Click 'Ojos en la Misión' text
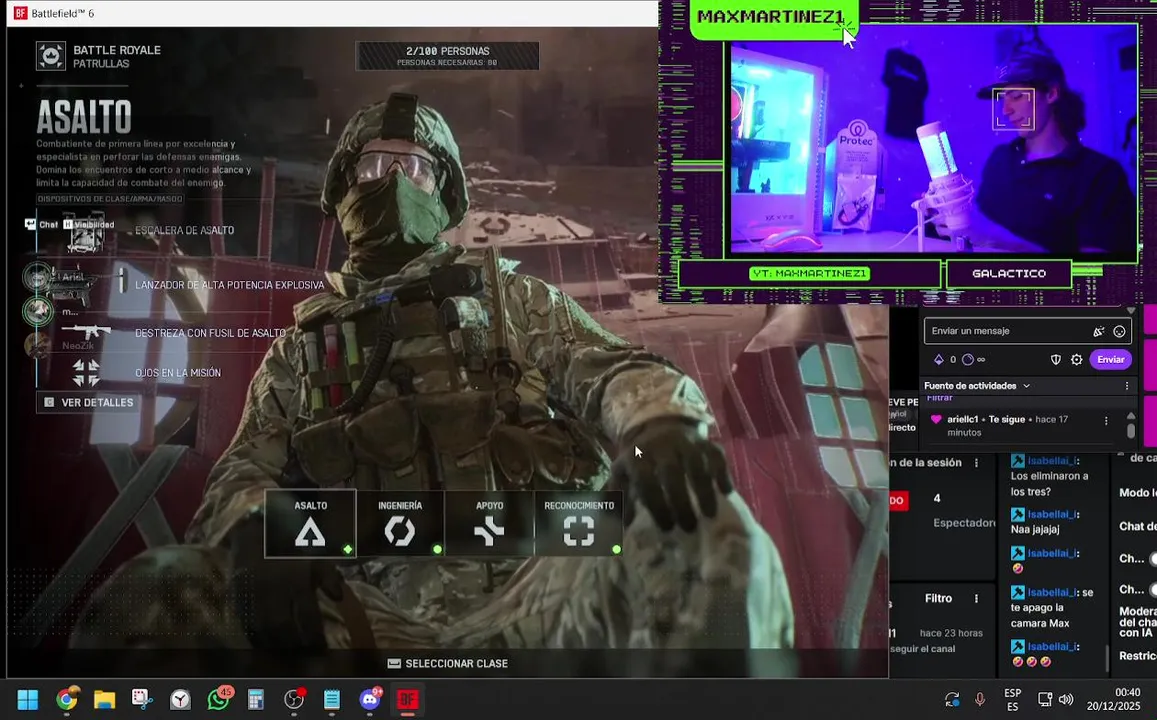1157x720 pixels. click(178, 373)
